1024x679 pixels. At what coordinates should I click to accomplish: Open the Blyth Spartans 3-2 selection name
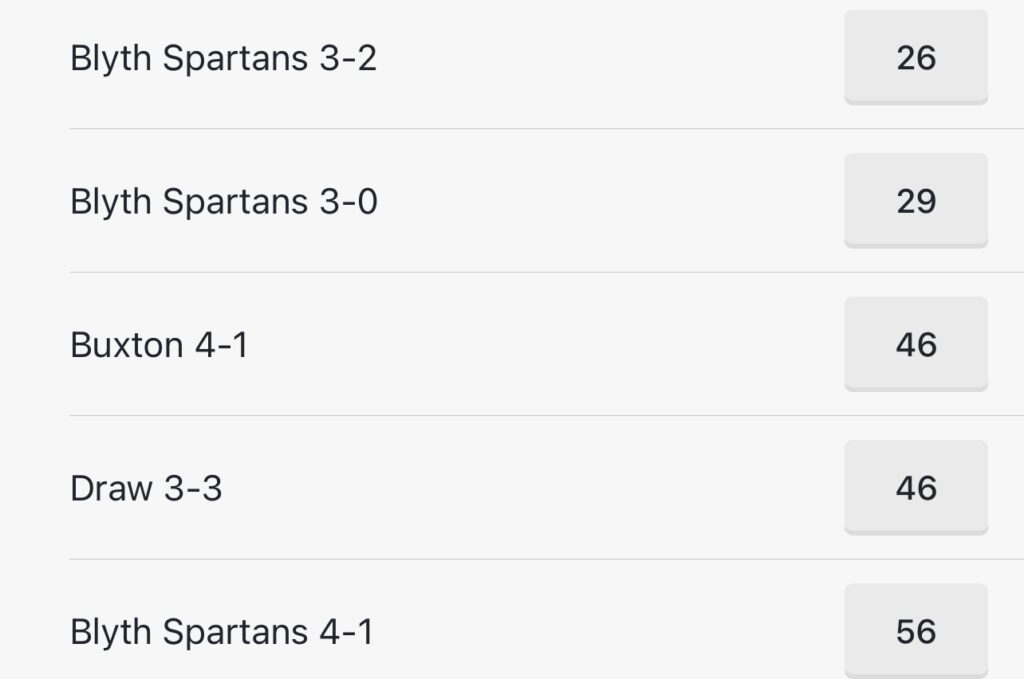pos(223,58)
